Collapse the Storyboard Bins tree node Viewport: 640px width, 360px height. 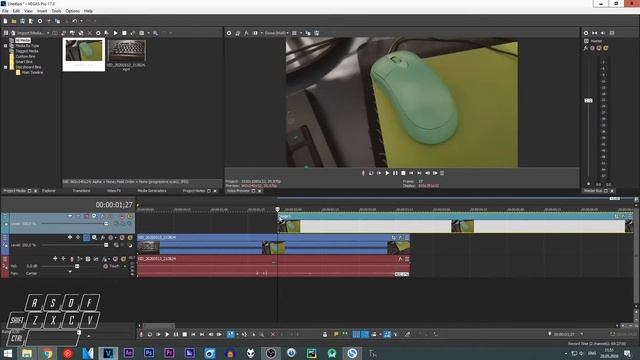click(5, 67)
